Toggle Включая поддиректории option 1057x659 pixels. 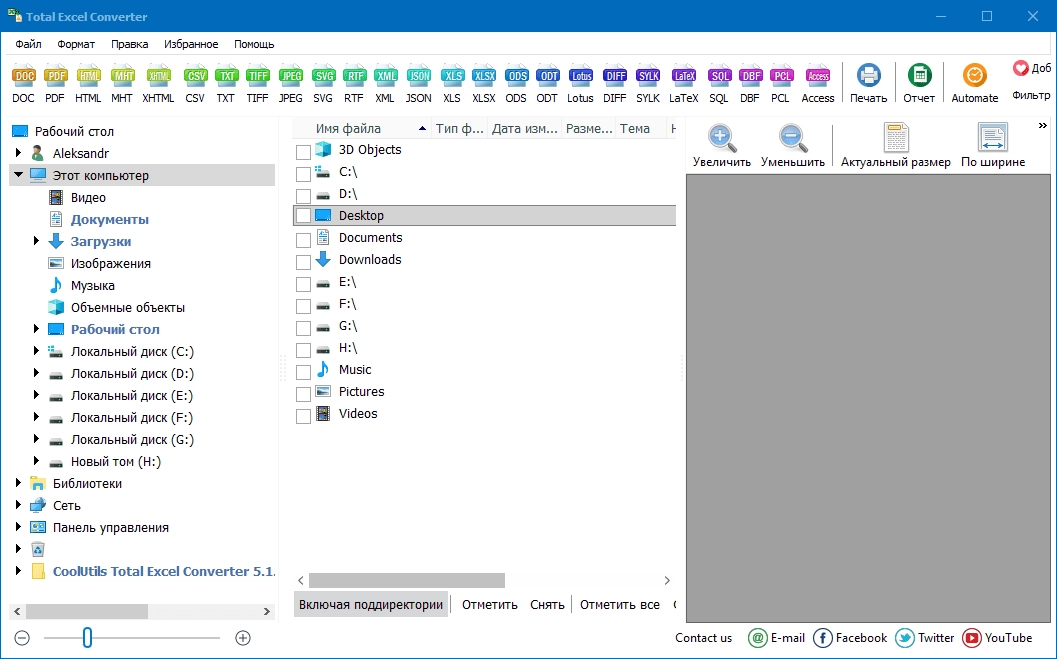tap(371, 604)
